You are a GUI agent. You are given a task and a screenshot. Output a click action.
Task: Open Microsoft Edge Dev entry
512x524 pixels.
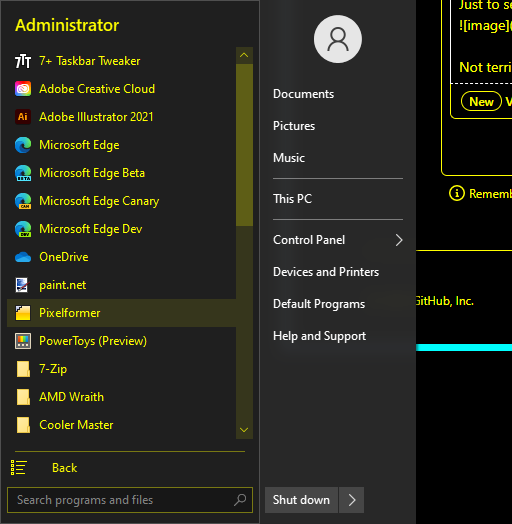(122, 229)
